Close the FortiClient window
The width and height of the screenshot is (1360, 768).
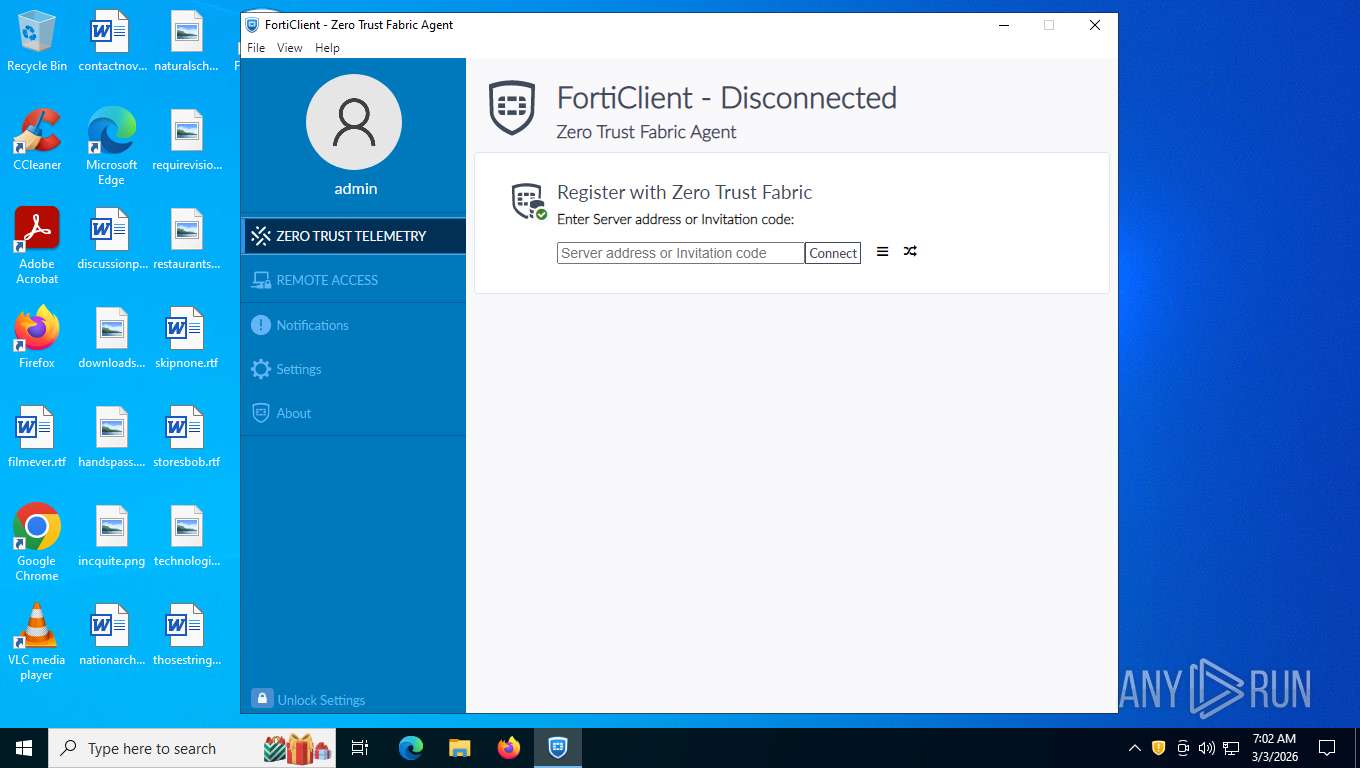pos(1095,25)
